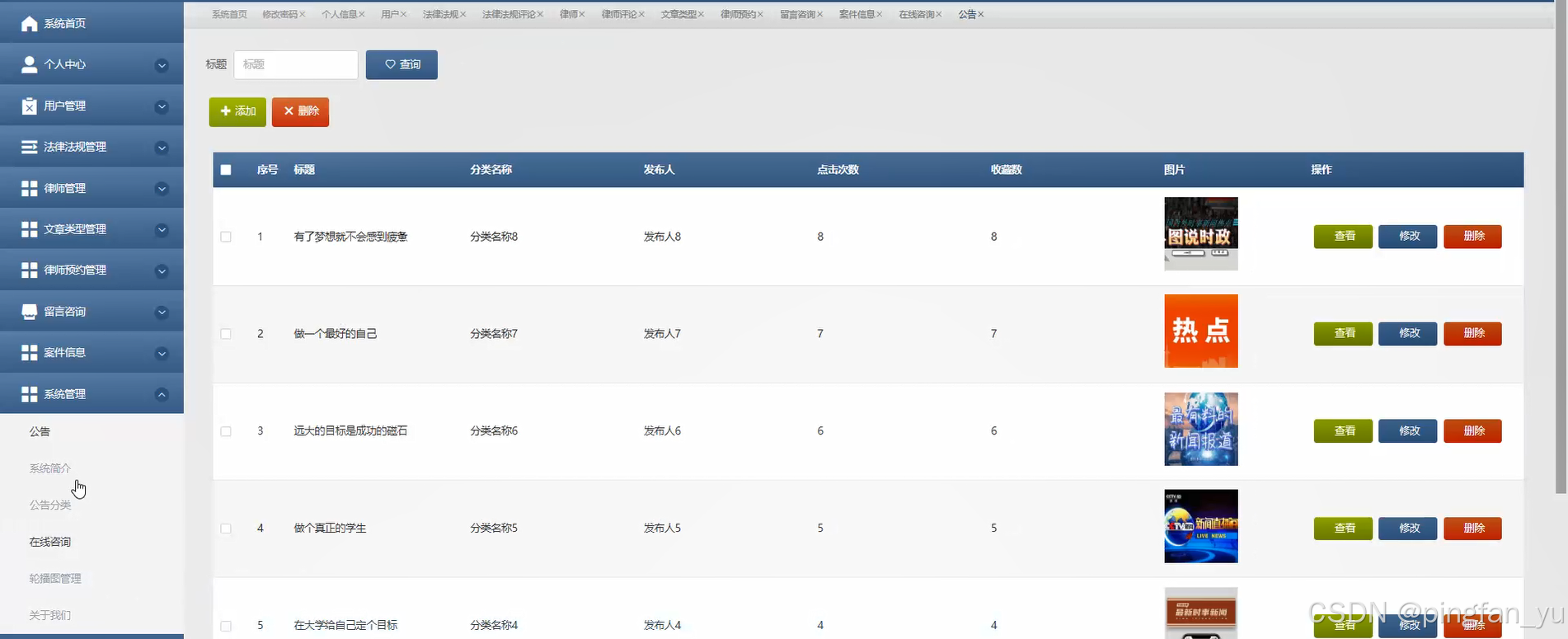Click 查看 for row 3 远大的目标是成功的磁石
The height and width of the screenshot is (639, 1568).
1343,431
